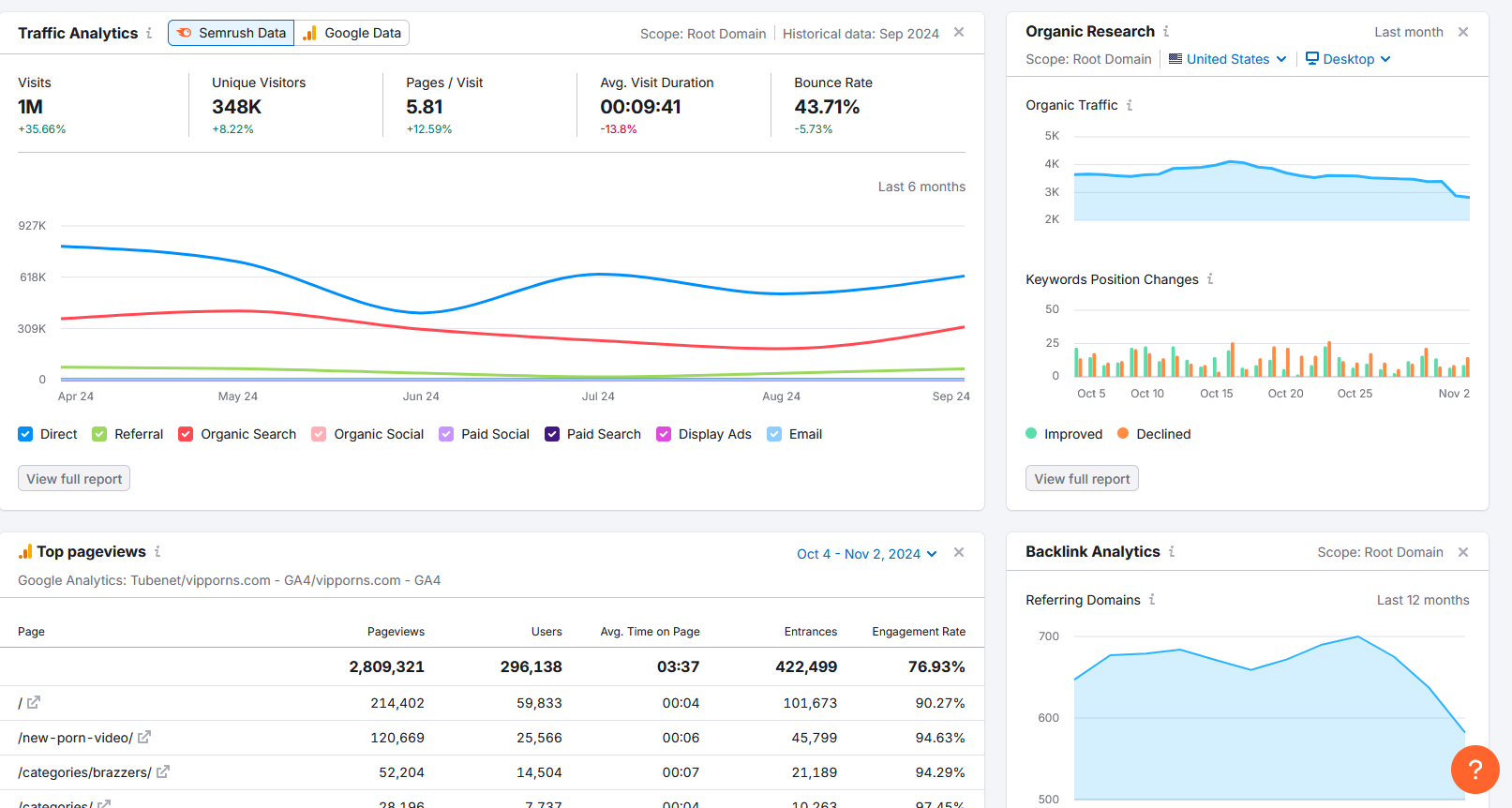Click the Unique Visitors value 348K

(x=236, y=107)
